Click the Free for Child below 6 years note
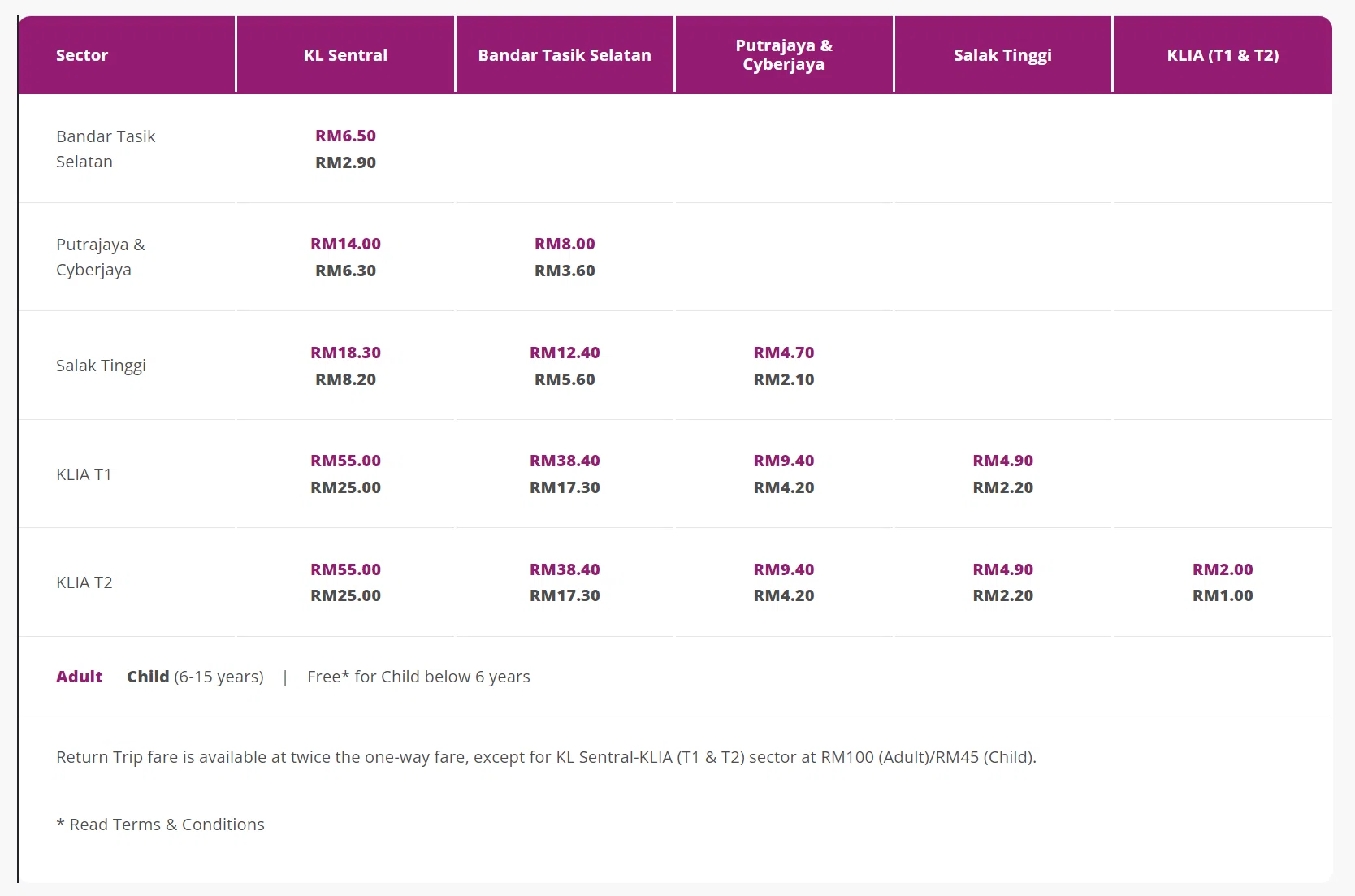 (418, 677)
